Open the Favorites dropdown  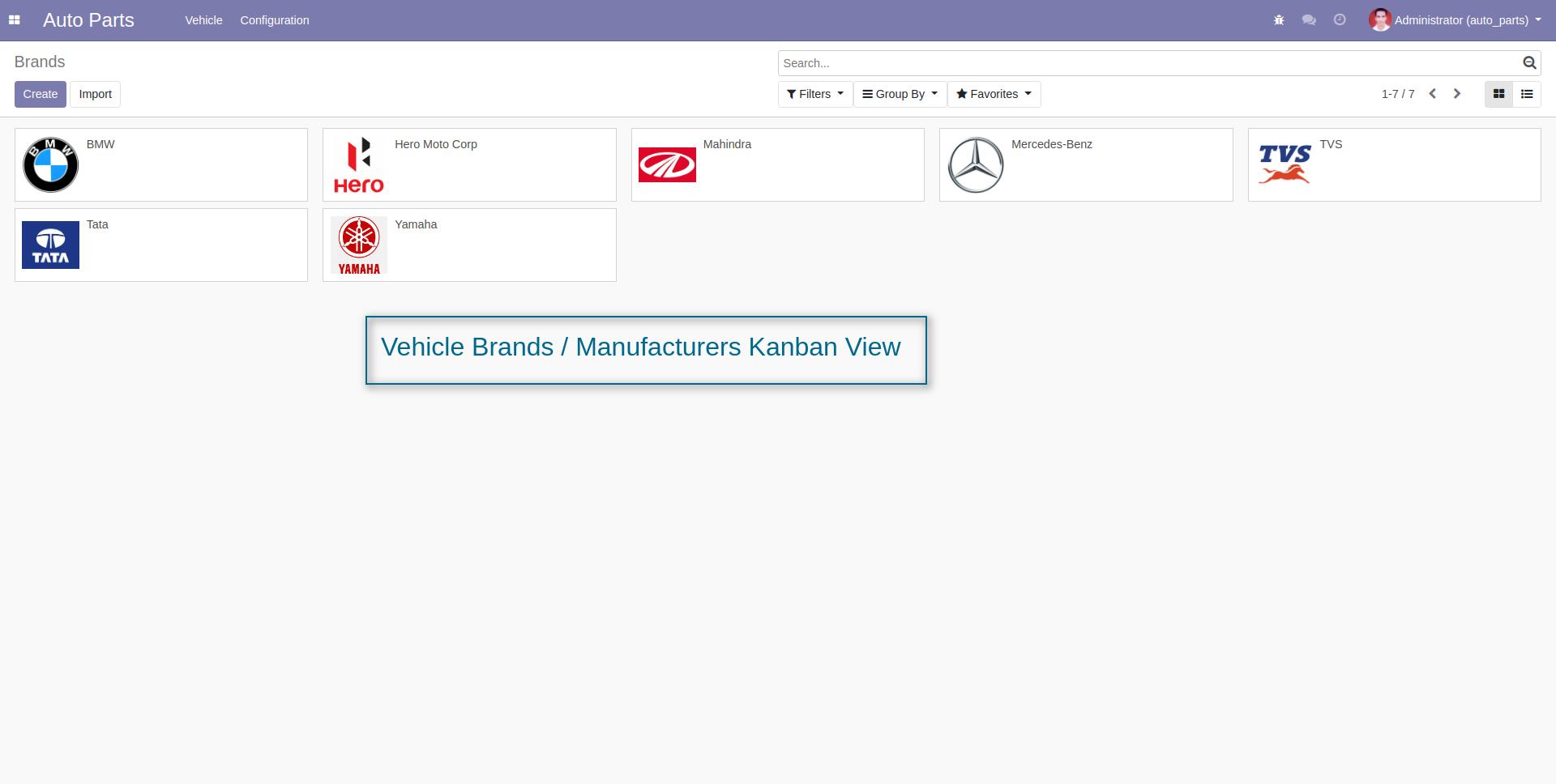click(994, 94)
